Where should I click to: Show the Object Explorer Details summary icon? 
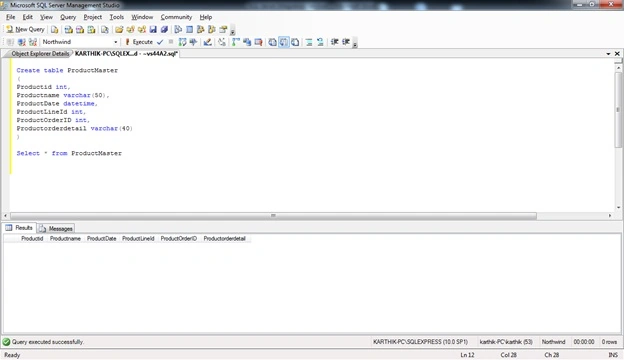(189, 29)
